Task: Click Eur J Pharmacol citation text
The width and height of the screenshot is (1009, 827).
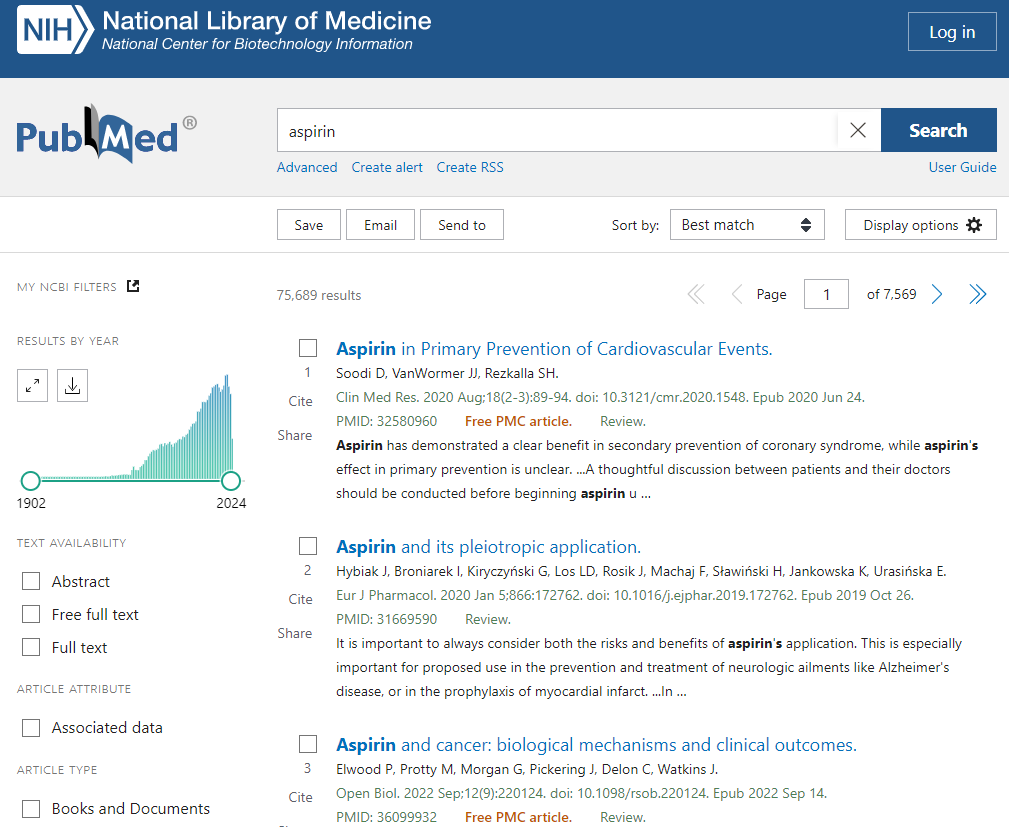Action: (x=624, y=595)
